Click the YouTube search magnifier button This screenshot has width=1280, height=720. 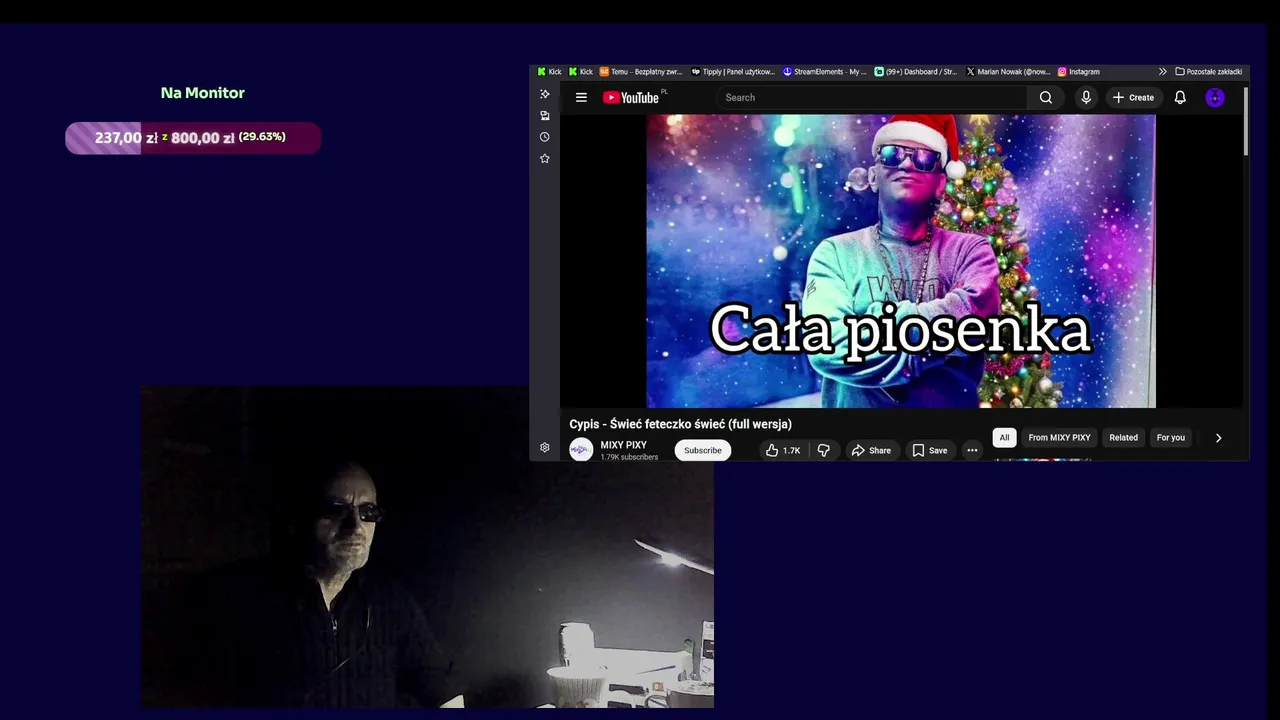point(1045,97)
